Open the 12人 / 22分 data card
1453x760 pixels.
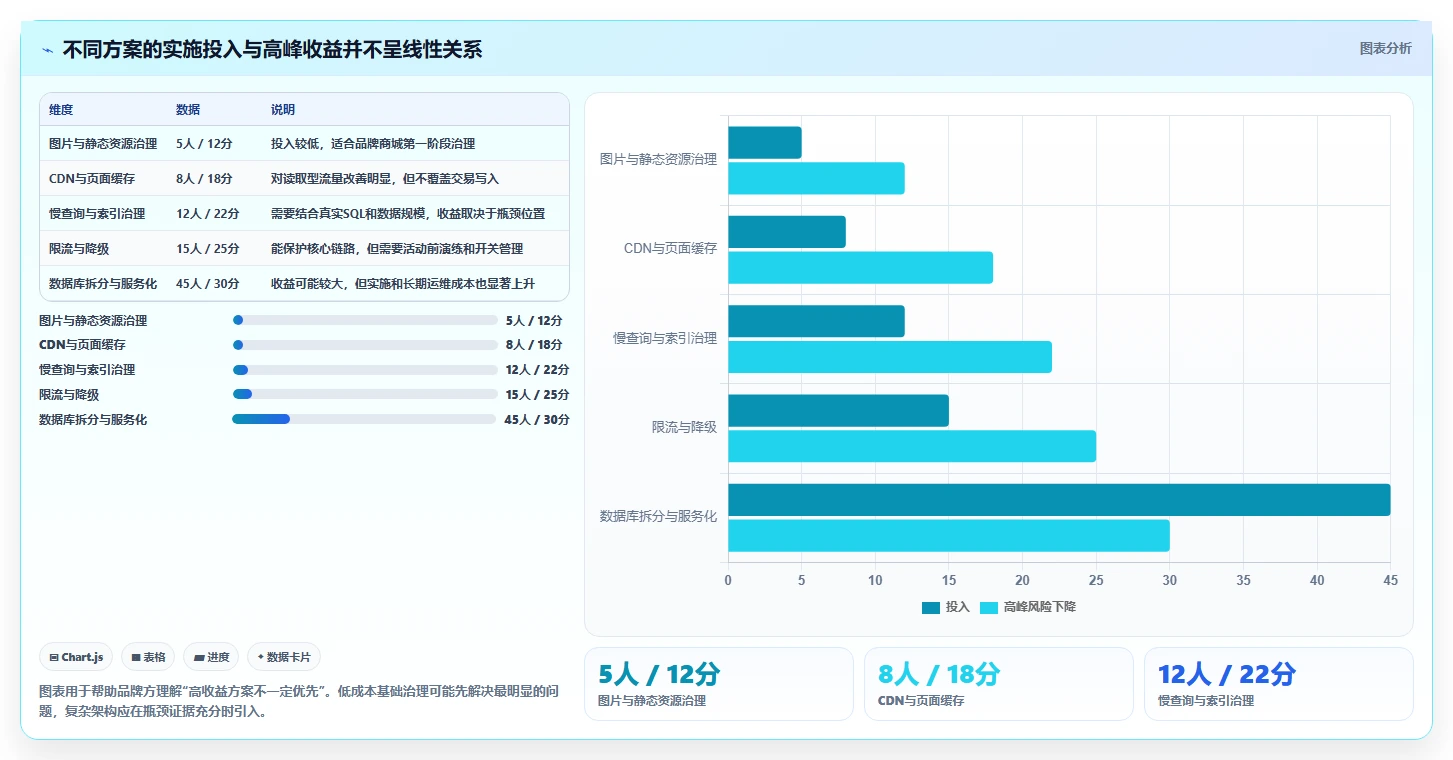(1279, 684)
